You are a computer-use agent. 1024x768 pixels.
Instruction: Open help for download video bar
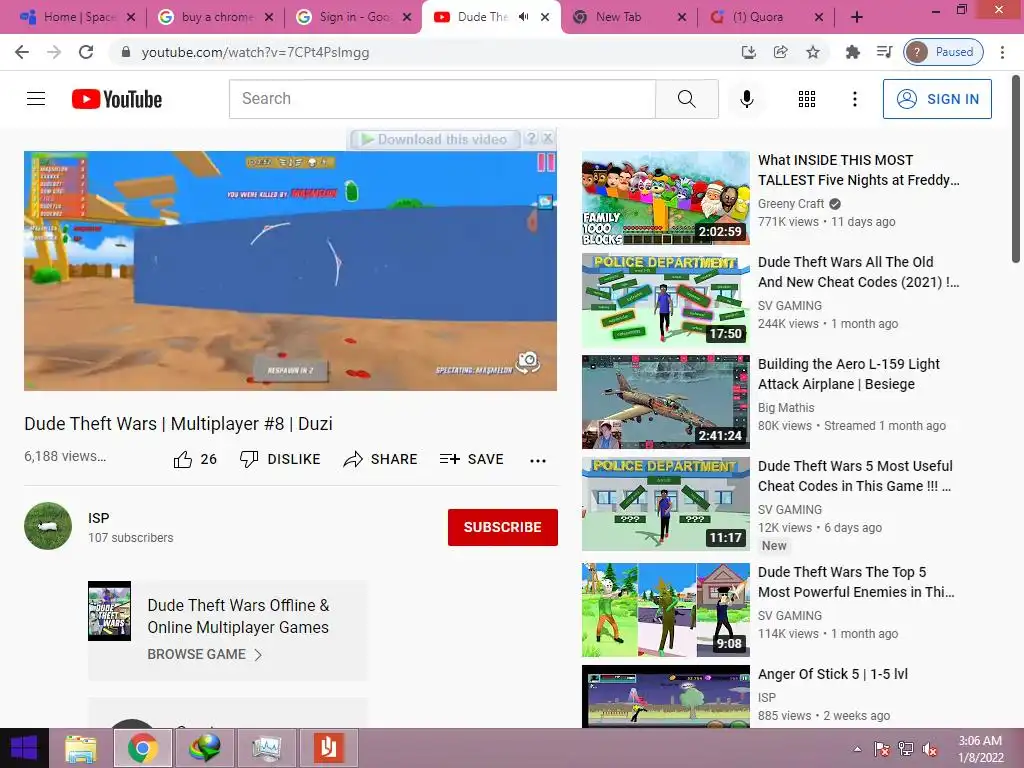click(532, 138)
